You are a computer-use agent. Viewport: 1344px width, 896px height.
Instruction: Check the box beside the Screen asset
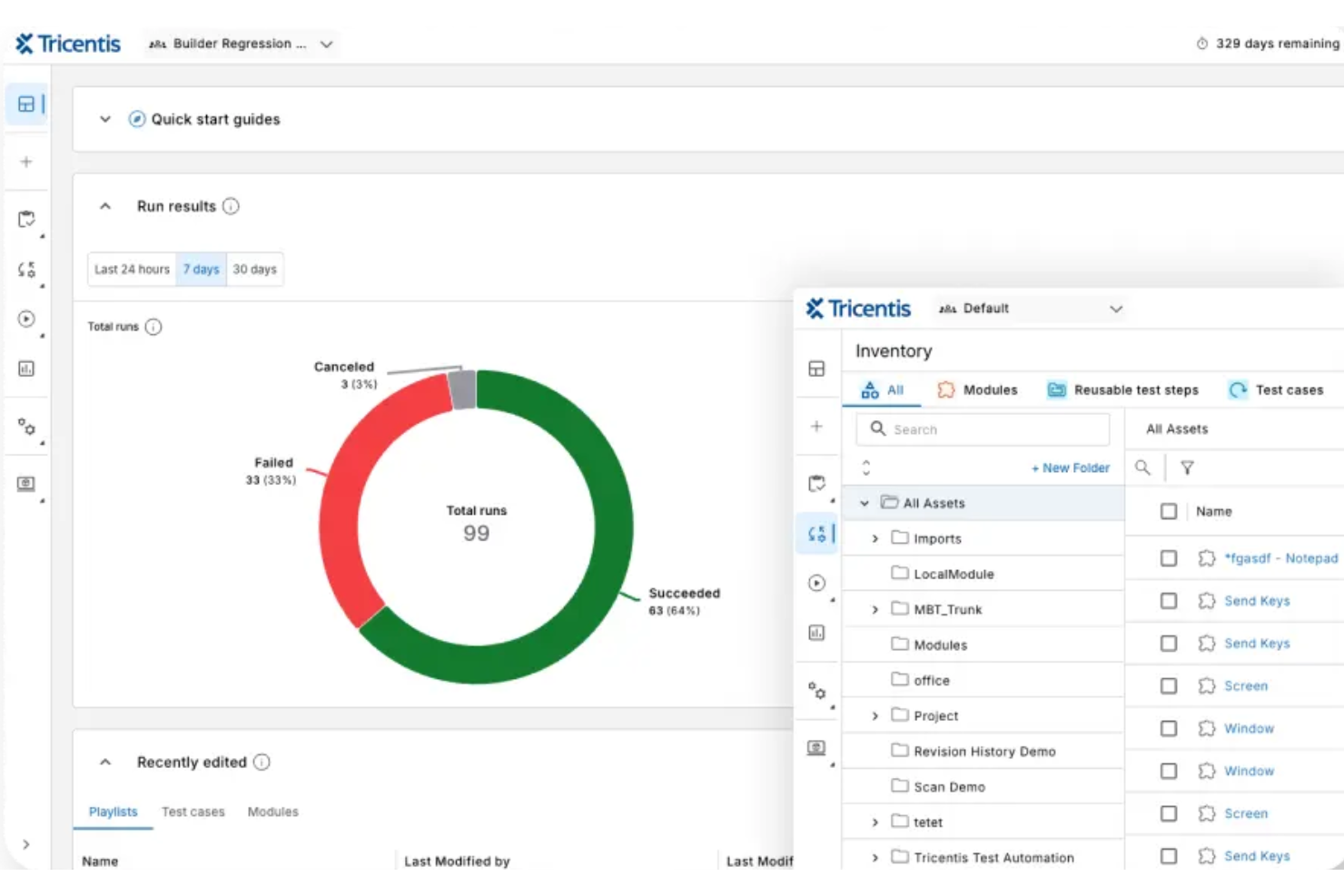[1169, 685]
